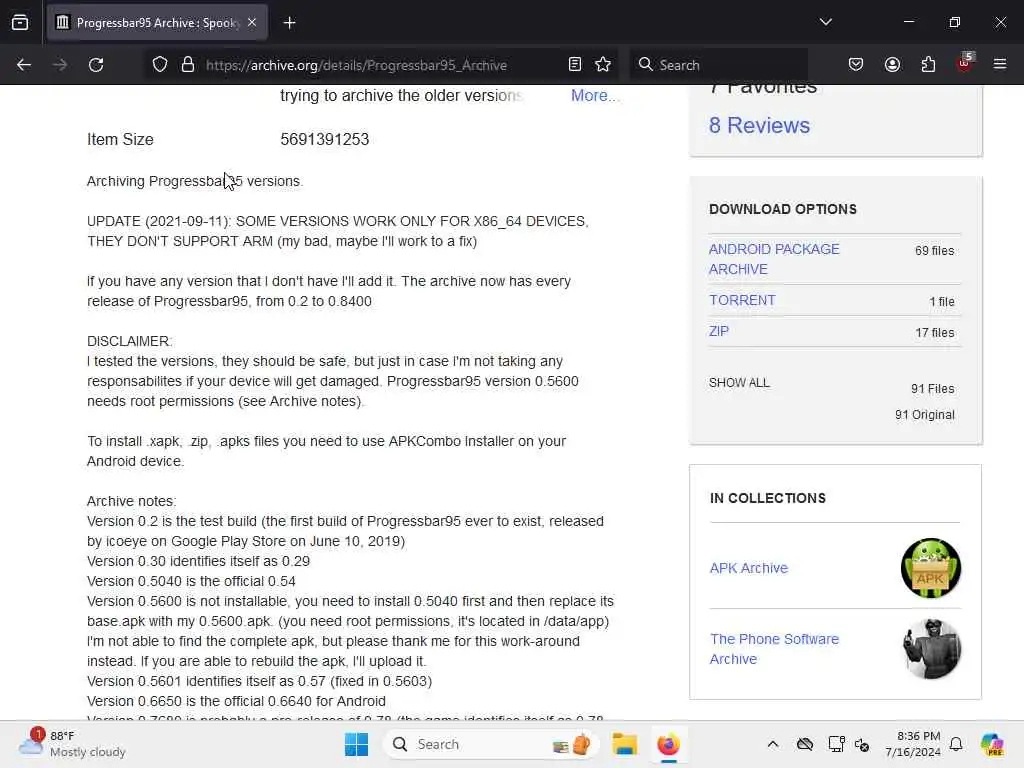Open the display/network tray icon
Screen dimensions: 1024x768
(836, 744)
